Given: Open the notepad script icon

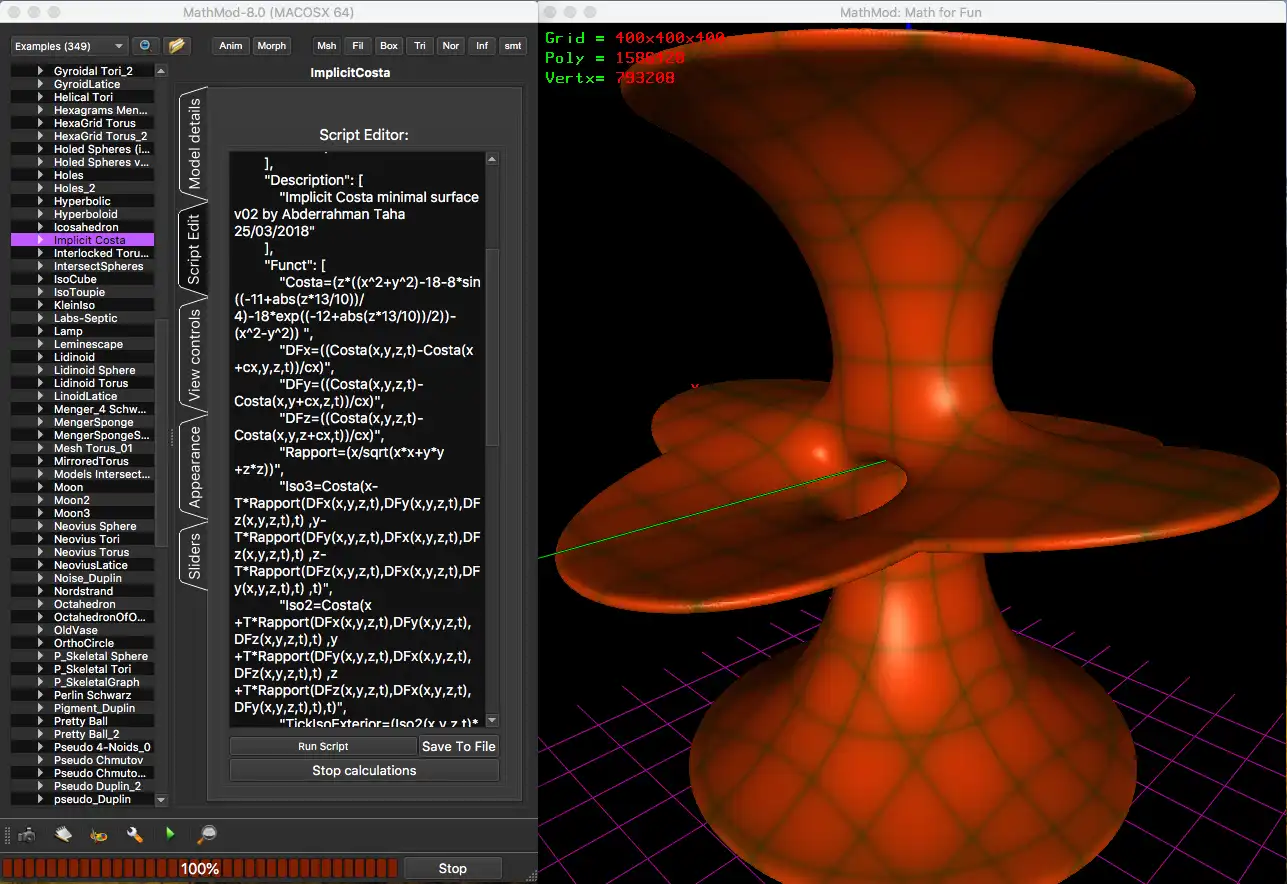Looking at the screenshot, I should click(x=63, y=834).
